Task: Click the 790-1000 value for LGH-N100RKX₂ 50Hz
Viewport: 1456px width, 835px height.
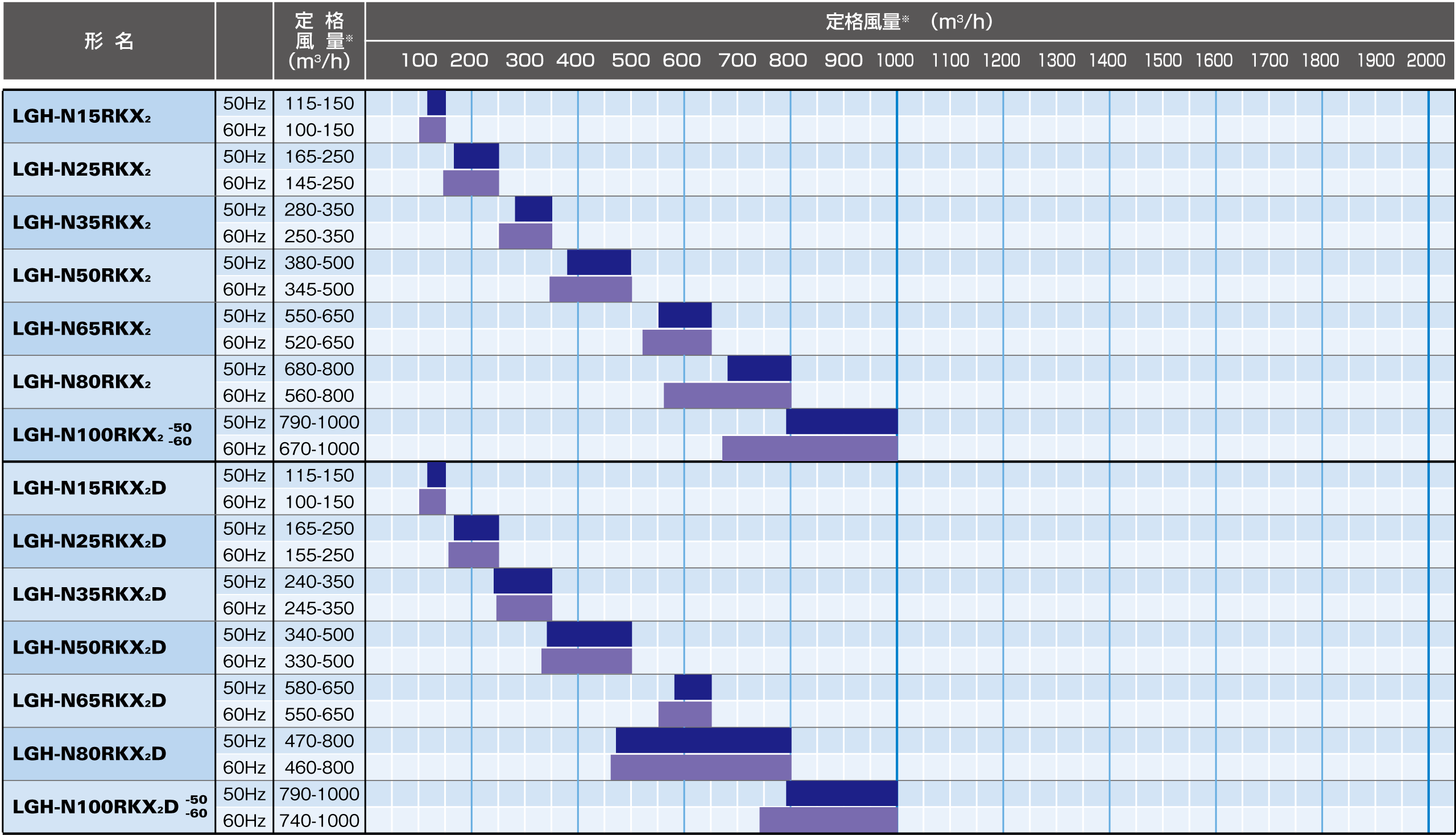Action: tap(319, 422)
